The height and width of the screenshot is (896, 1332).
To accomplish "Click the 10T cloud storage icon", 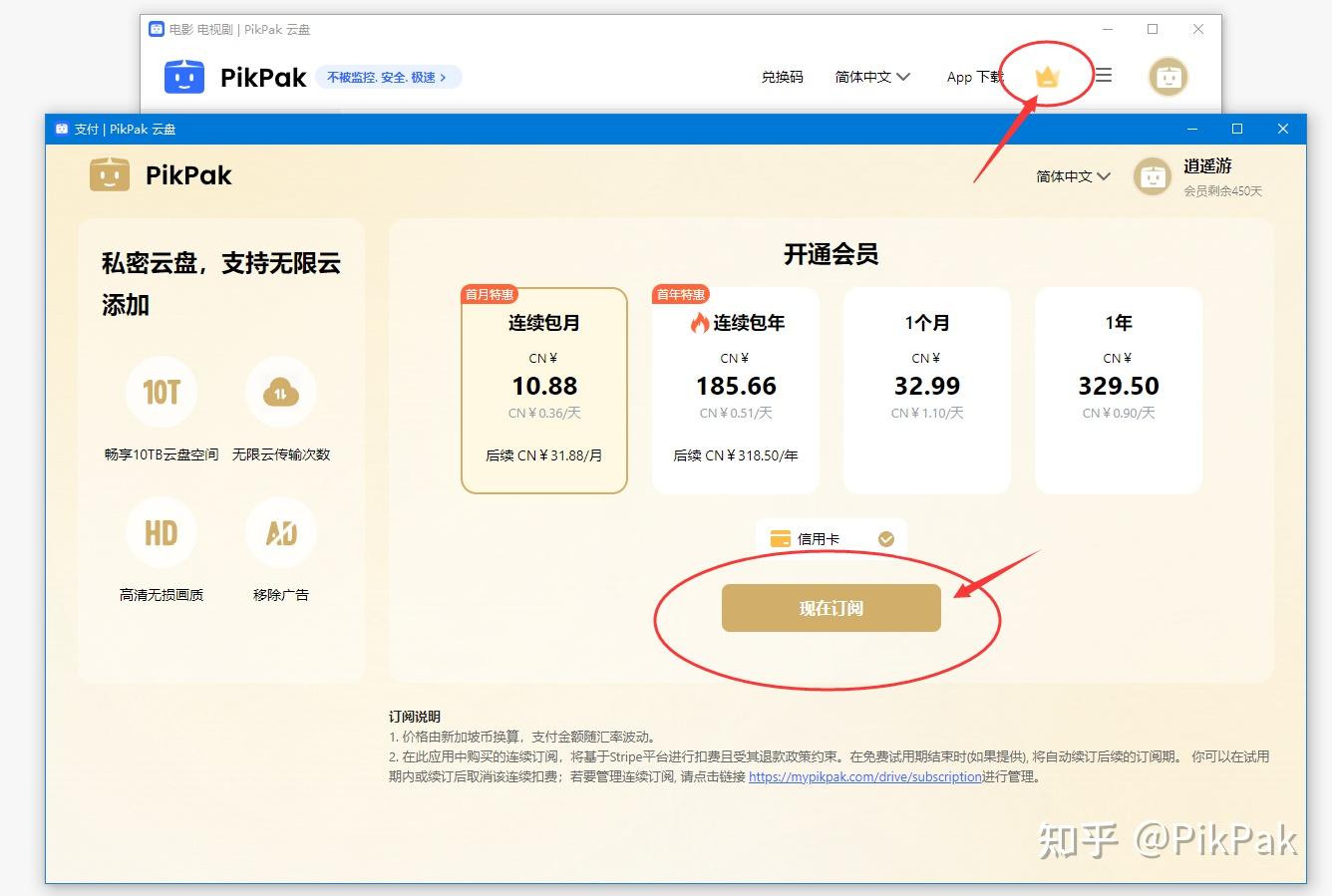I will (161, 392).
